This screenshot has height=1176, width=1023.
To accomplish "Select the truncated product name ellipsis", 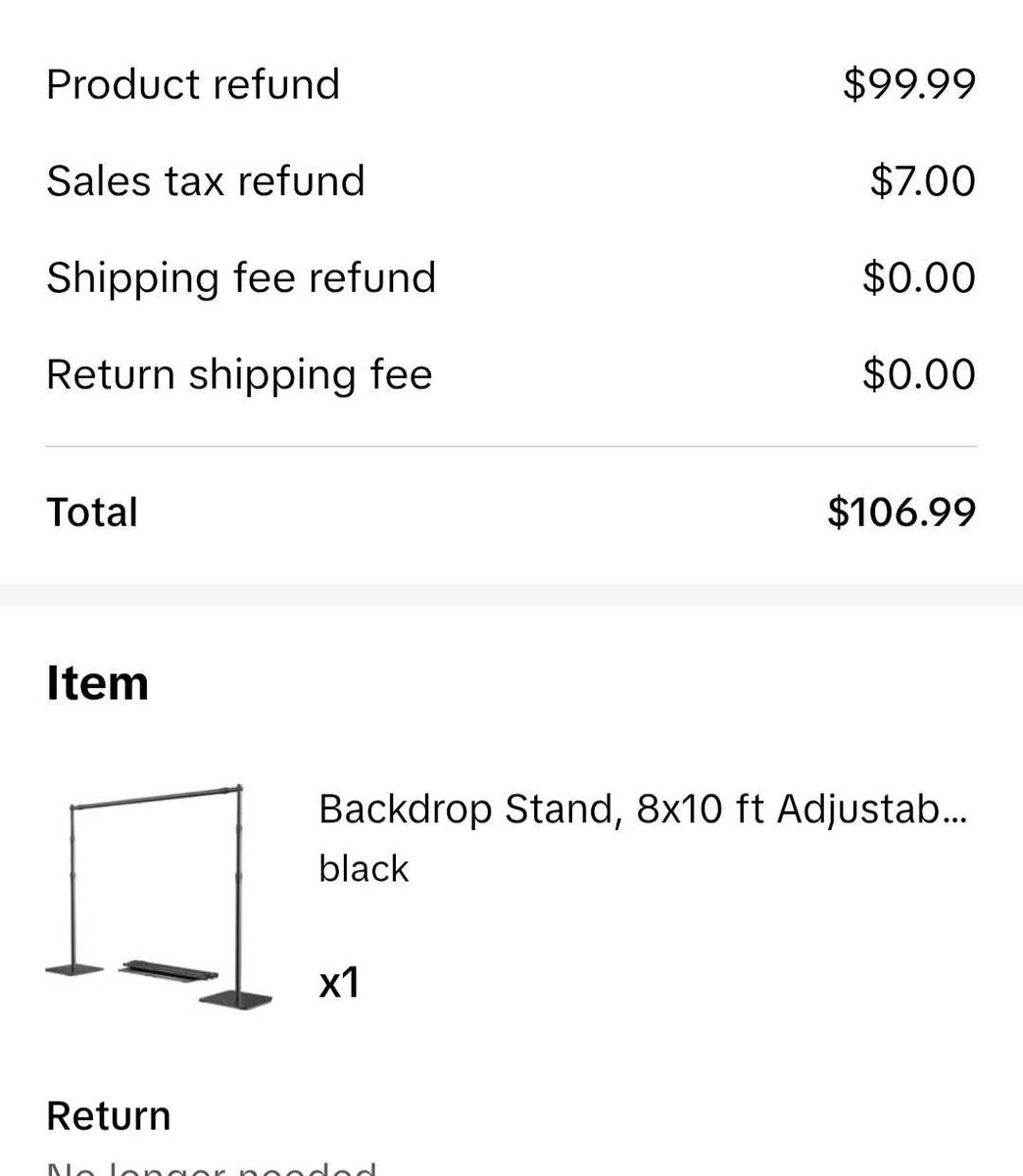I will [955, 811].
